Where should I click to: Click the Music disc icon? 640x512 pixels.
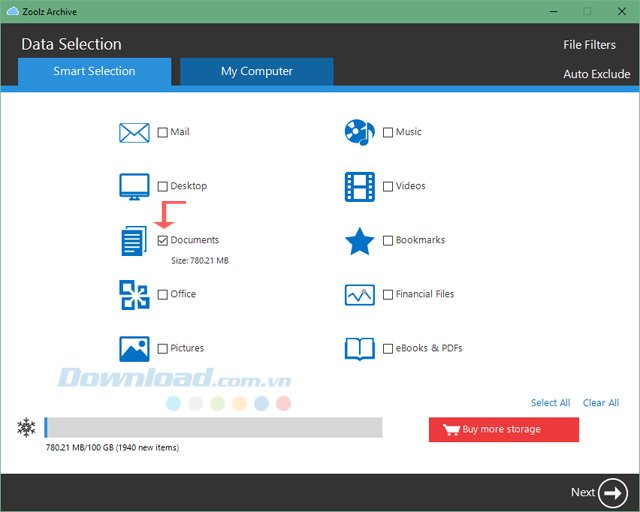point(359,132)
